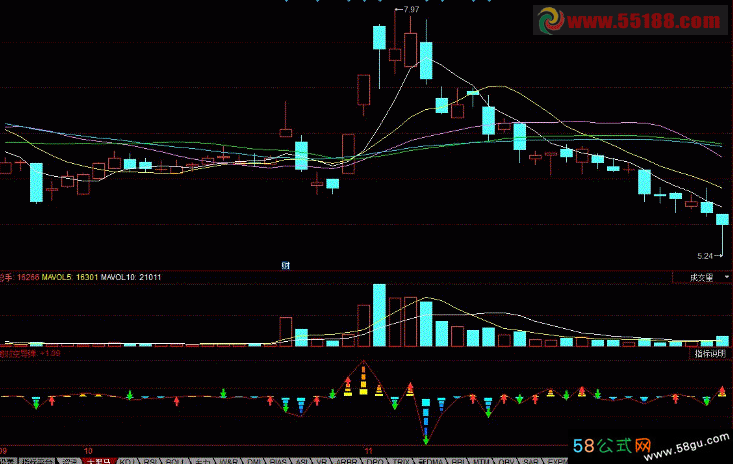
Task: Click the last cyan candlestick above 5.24
Action: (x=722, y=219)
